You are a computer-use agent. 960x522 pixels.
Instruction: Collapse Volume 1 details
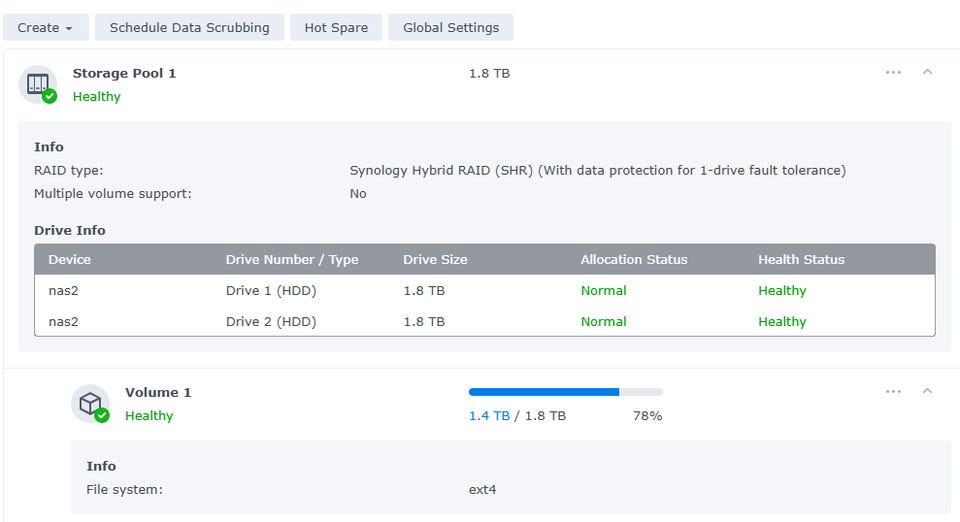928,391
